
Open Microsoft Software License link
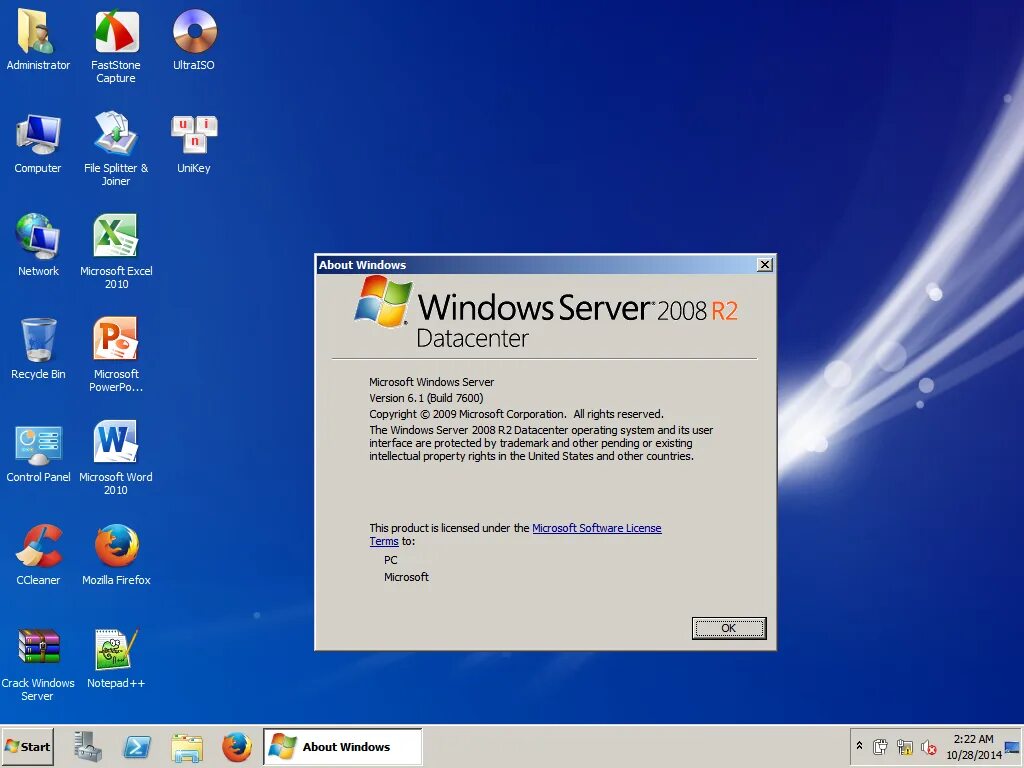point(597,528)
